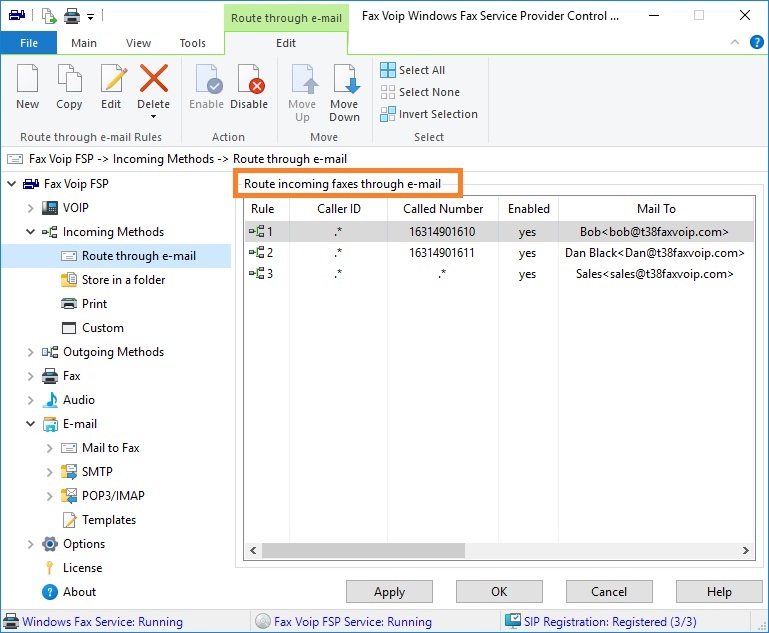769x633 pixels.
Task: Switch to the Main ribbon tab
Action: tap(84, 43)
